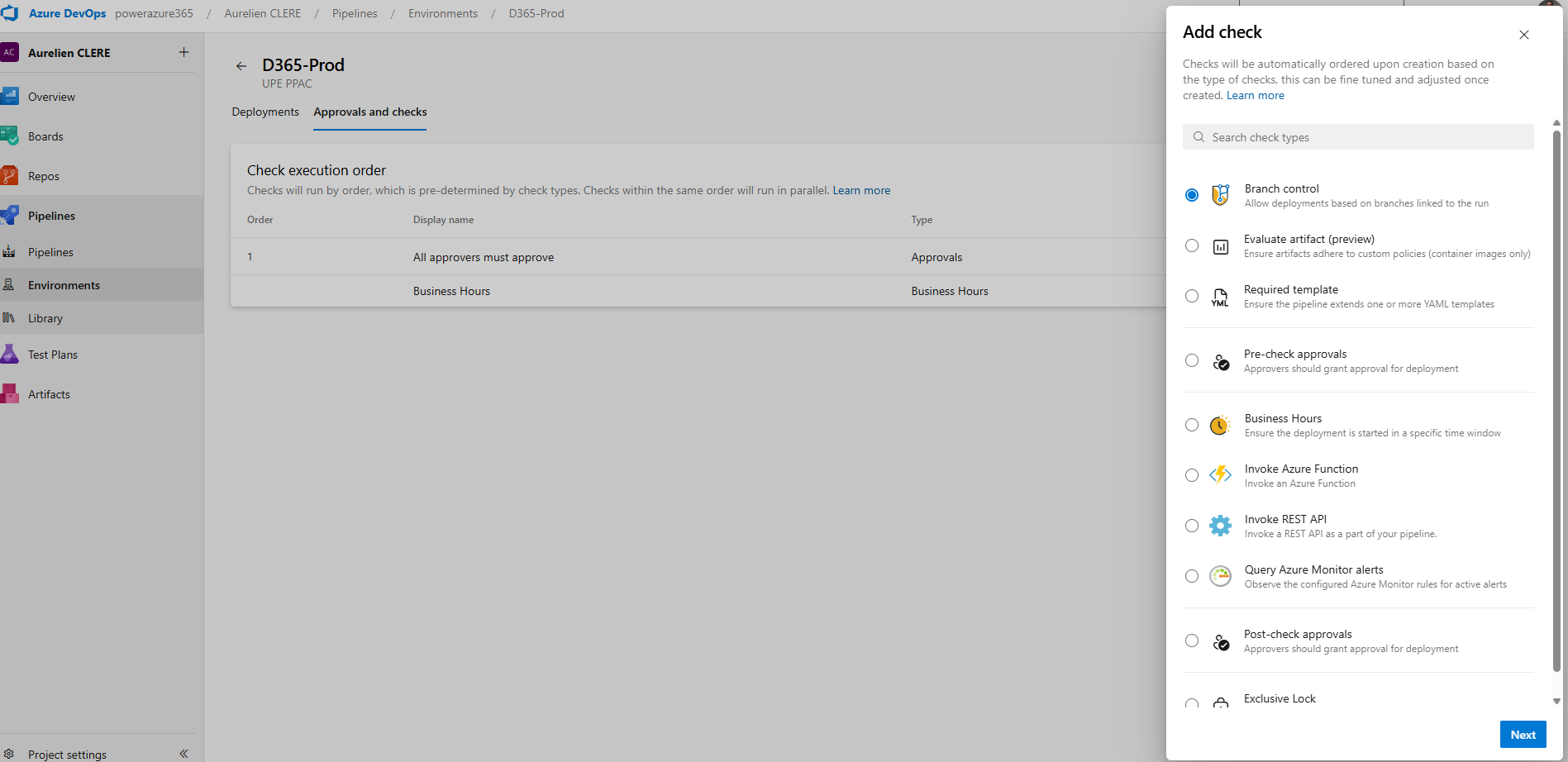The width and height of the screenshot is (1568, 762).
Task: Click the Evaluate artifact chart icon
Action: (x=1221, y=246)
